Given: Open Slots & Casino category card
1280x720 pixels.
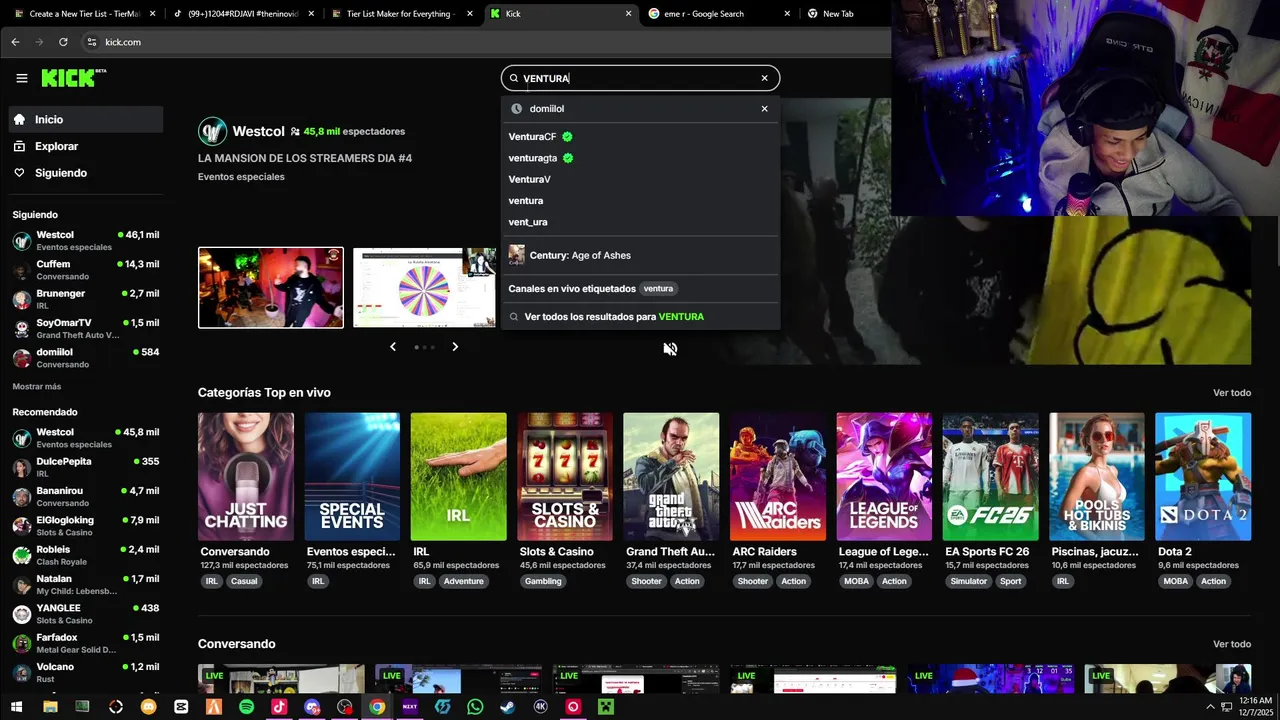Looking at the screenshot, I should tap(565, 477).
